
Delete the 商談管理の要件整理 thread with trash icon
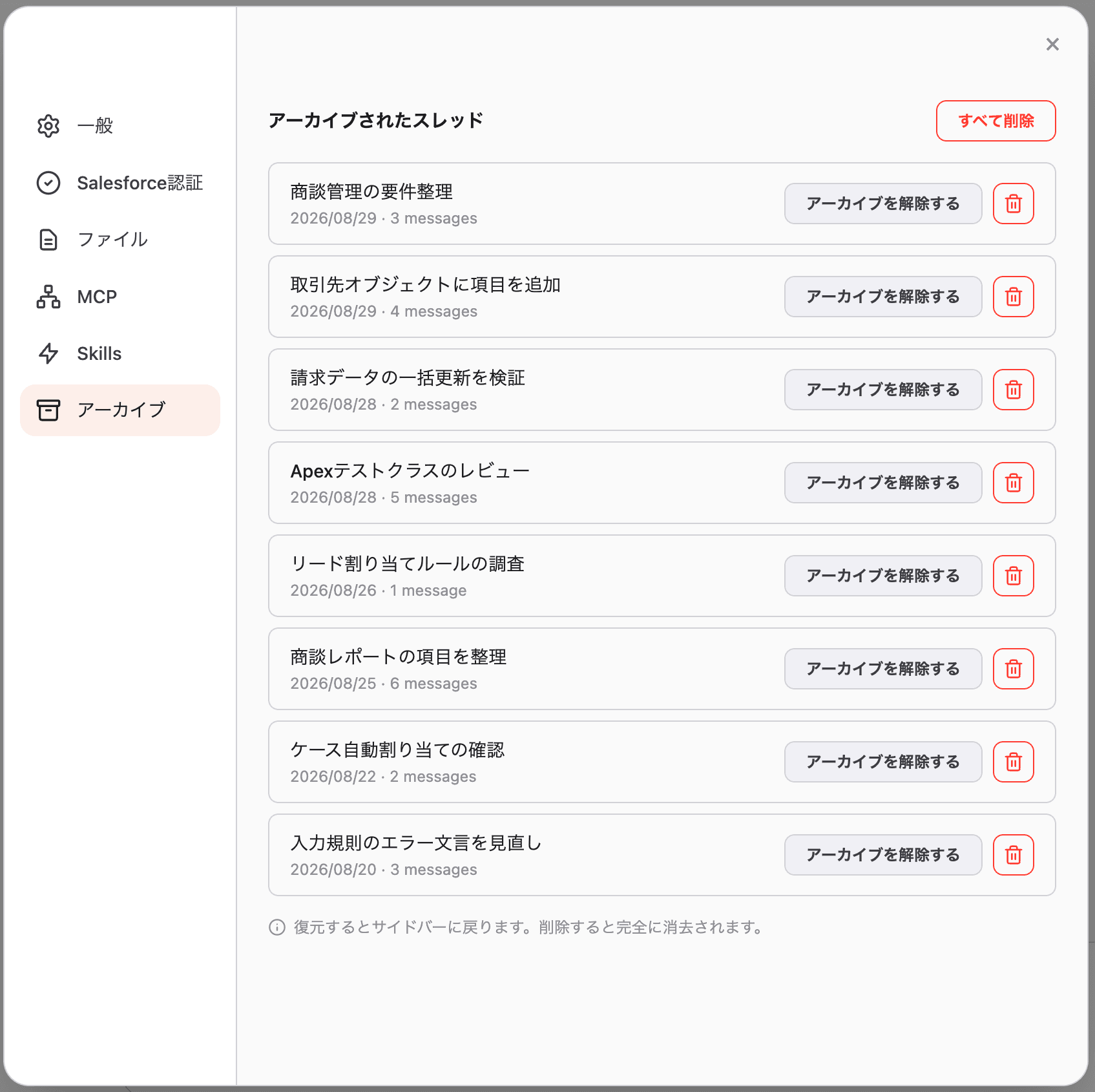1013,204
